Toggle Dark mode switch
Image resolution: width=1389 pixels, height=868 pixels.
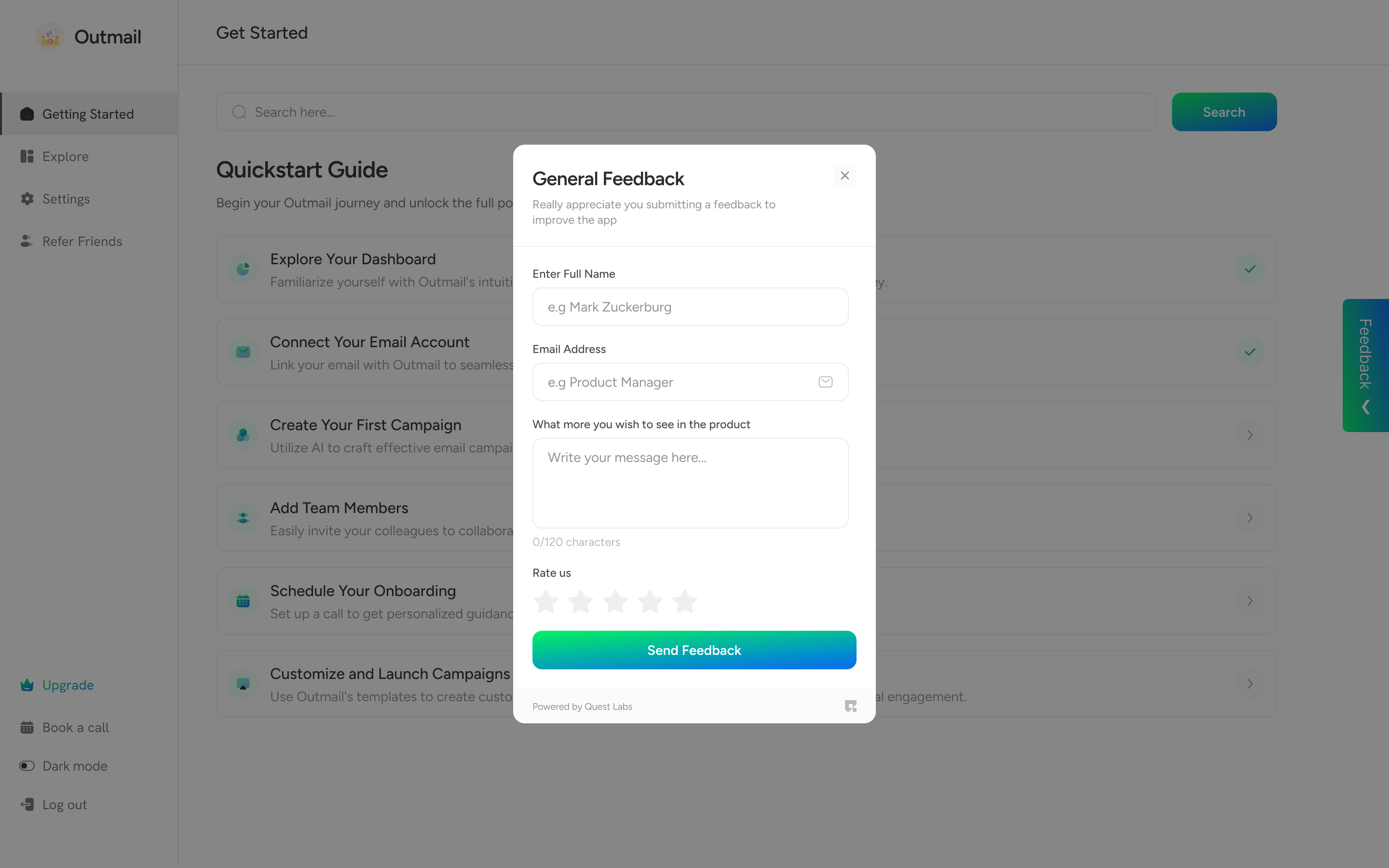27,766
